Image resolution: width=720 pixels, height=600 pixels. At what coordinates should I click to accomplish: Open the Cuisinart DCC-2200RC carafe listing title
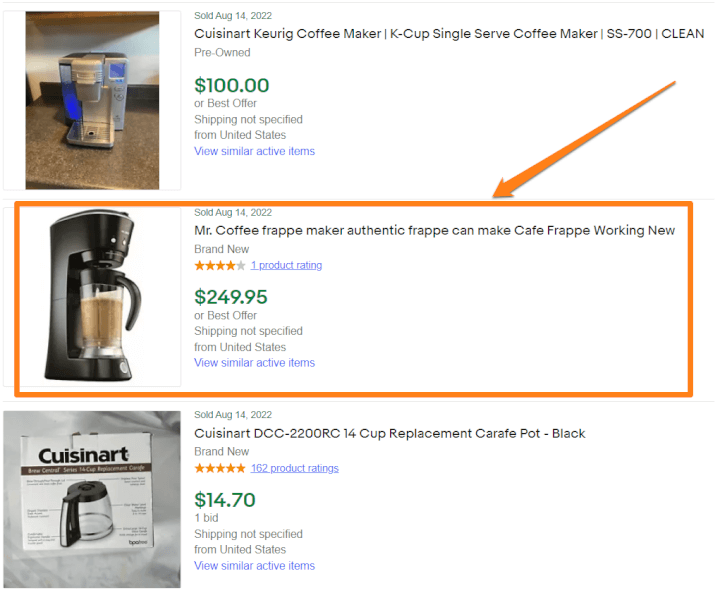coord(389,434)
